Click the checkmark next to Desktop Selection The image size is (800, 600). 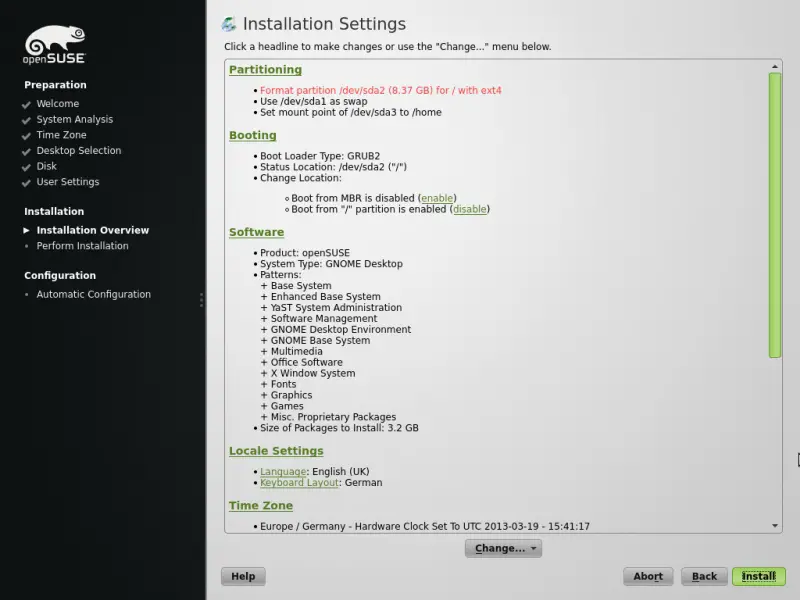pos(27,152)
